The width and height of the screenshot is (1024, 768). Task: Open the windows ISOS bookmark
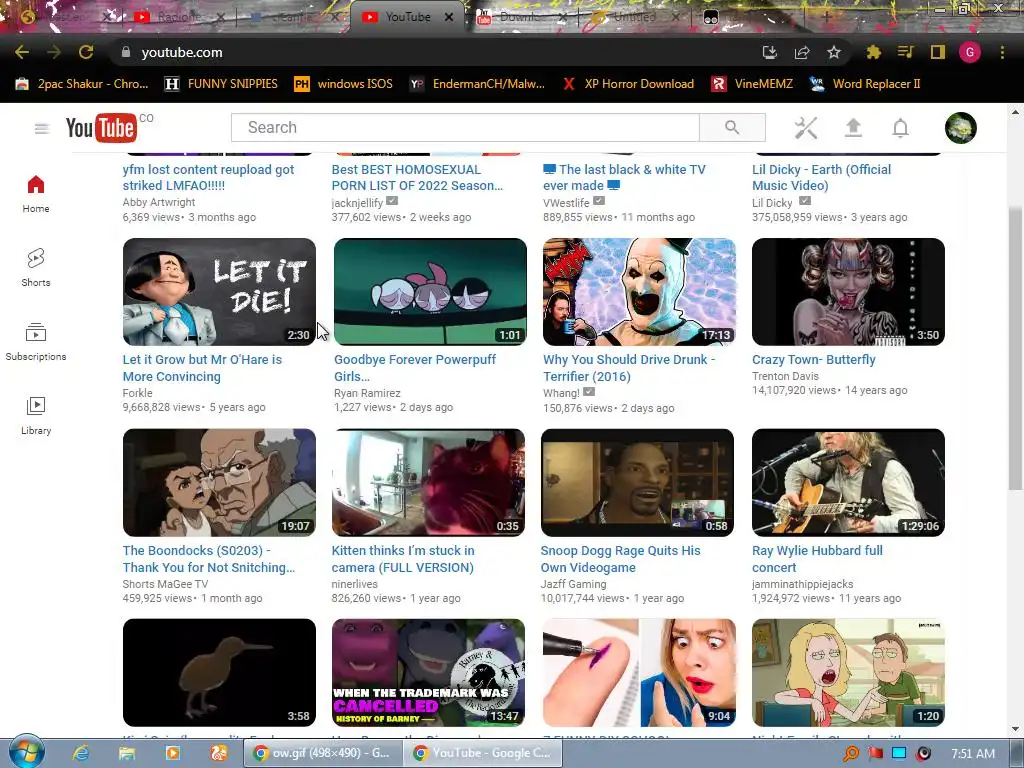[x=344, y=84]
